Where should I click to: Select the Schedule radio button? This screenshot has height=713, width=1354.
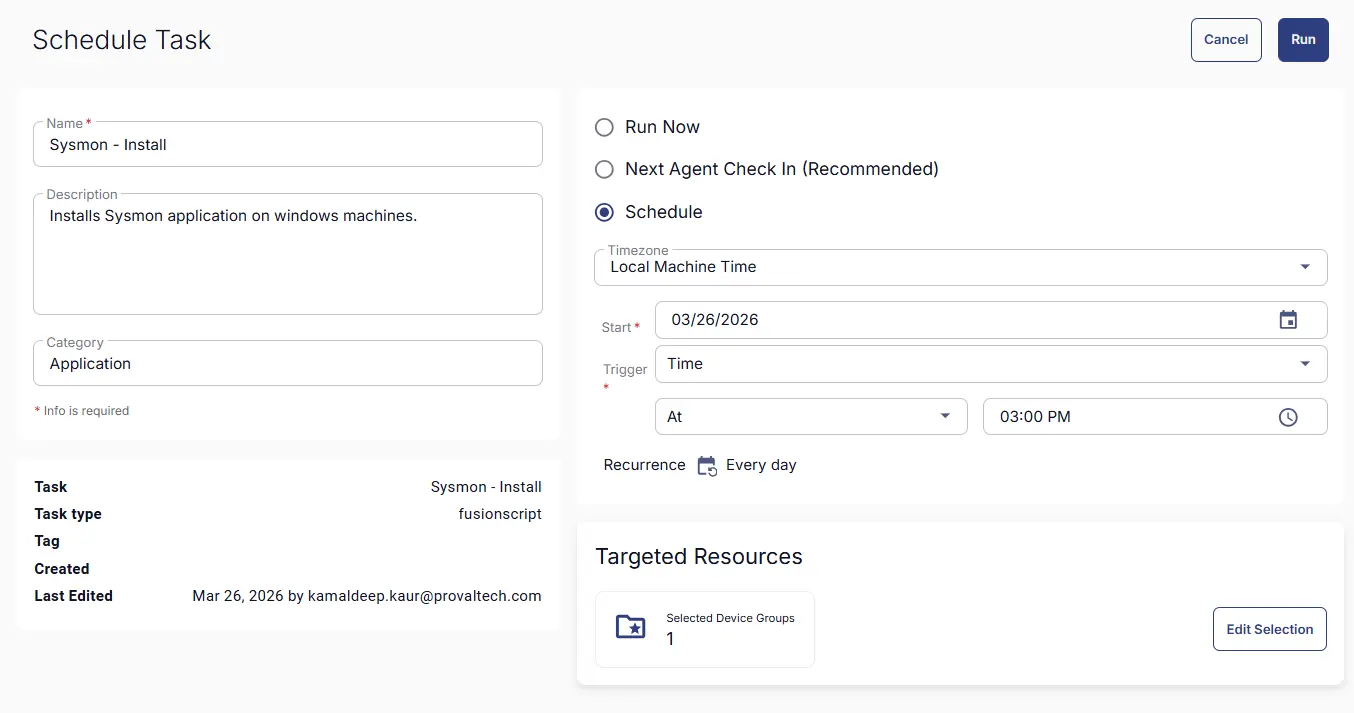[x=604, y=212]
